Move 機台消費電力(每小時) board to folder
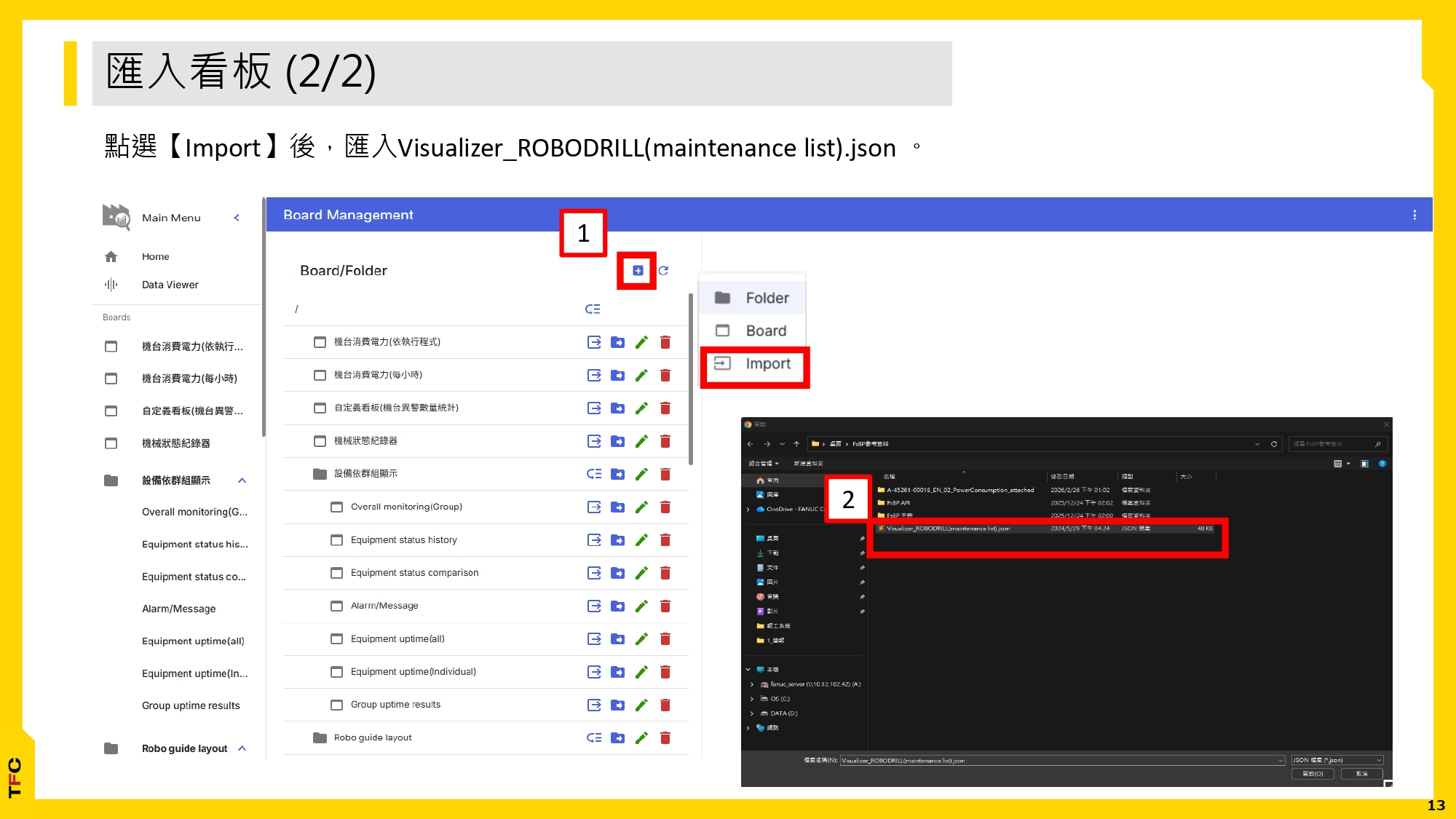Viewport: 1456px width, 819px height. [x=617, y=375]
